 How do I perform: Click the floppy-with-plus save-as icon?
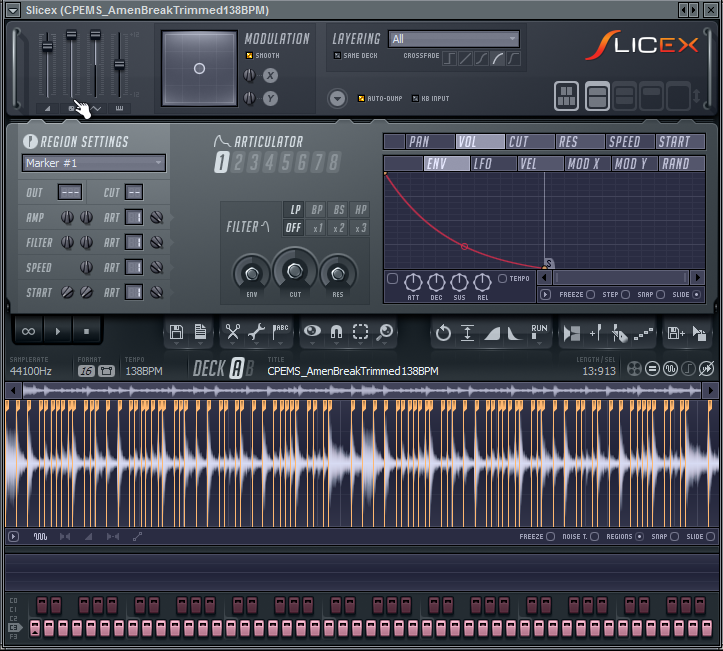(676, 333)
